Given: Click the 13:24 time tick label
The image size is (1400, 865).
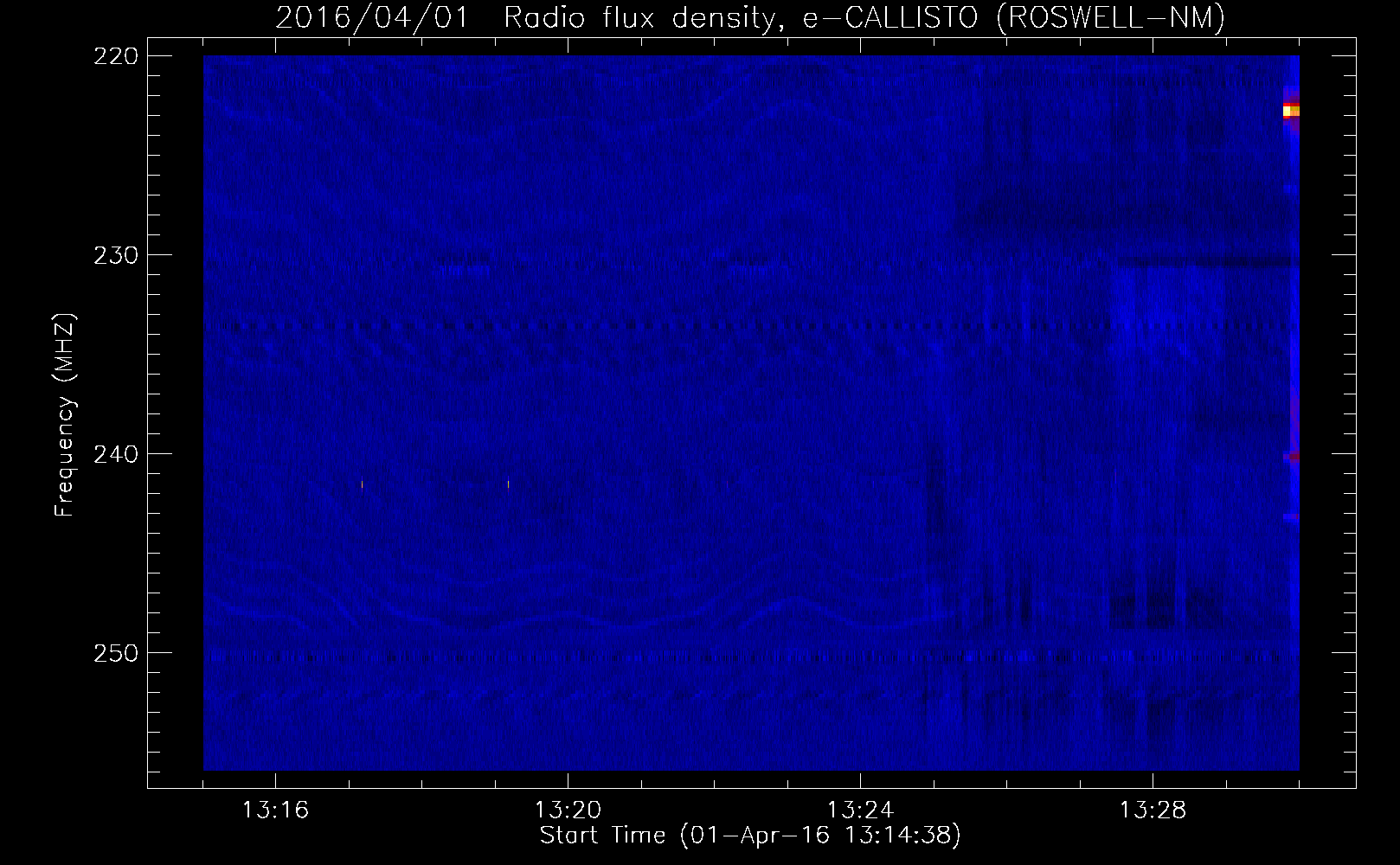Looking at the screenshot, I should [x=861, y=811].
